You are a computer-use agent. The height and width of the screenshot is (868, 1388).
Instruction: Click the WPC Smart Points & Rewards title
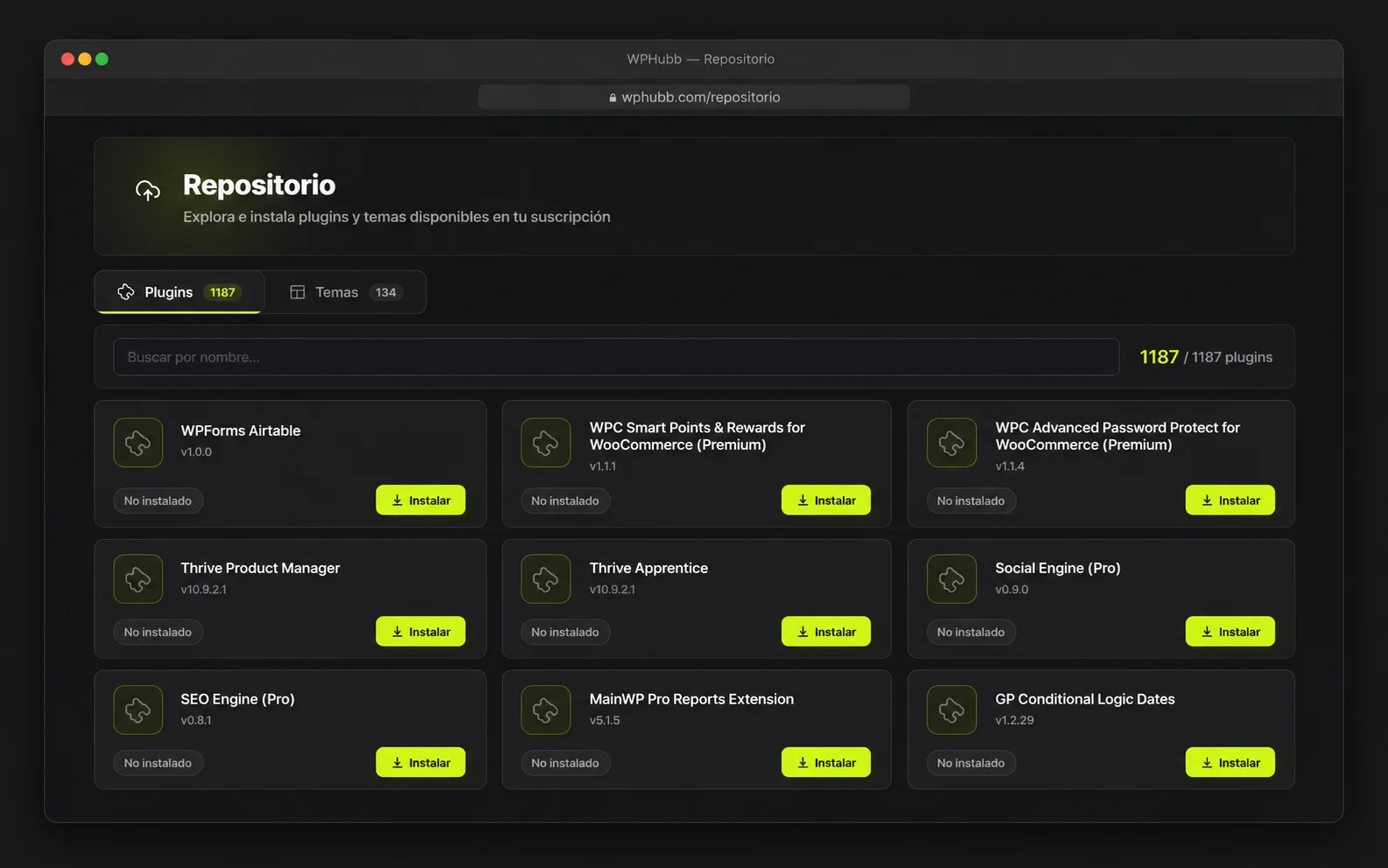click(x=698, y=436)
